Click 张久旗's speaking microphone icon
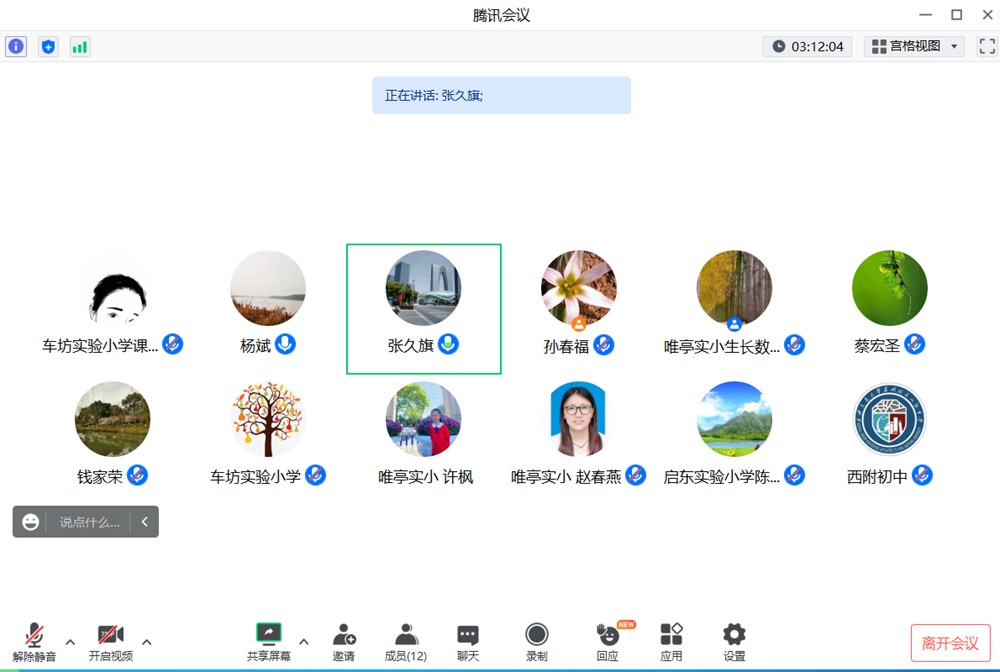 point(448,344)
